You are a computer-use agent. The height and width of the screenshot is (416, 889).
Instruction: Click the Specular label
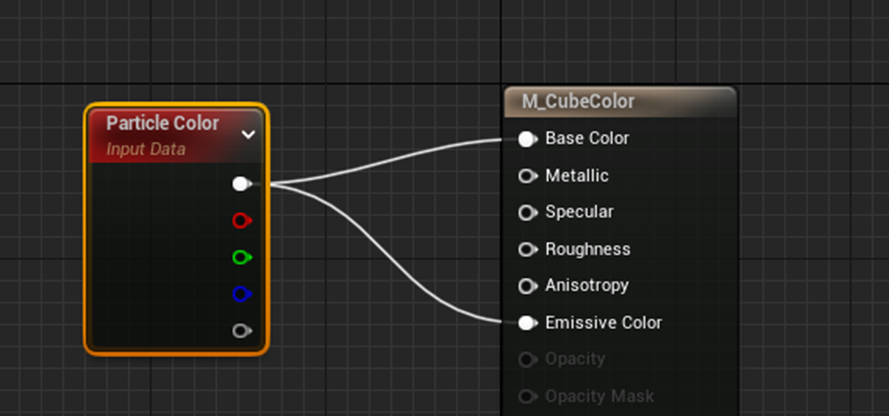[x=579, y=212]
